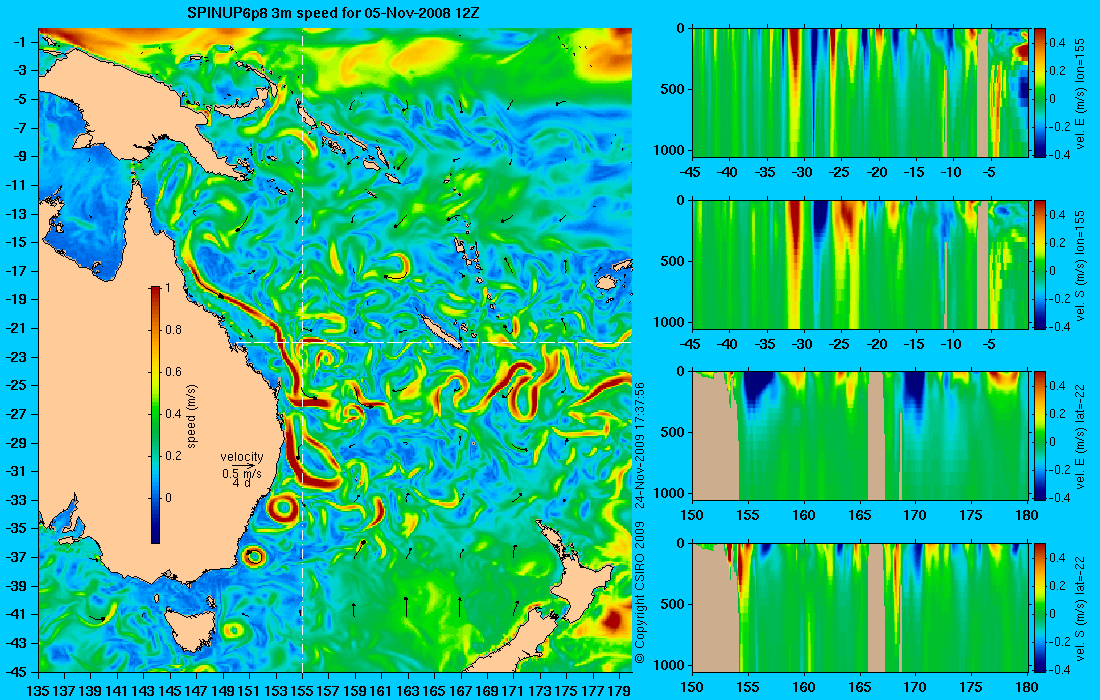Click the '-45' latitude tick under the second section plot
1100x700 pixels.
coord(692,344)
